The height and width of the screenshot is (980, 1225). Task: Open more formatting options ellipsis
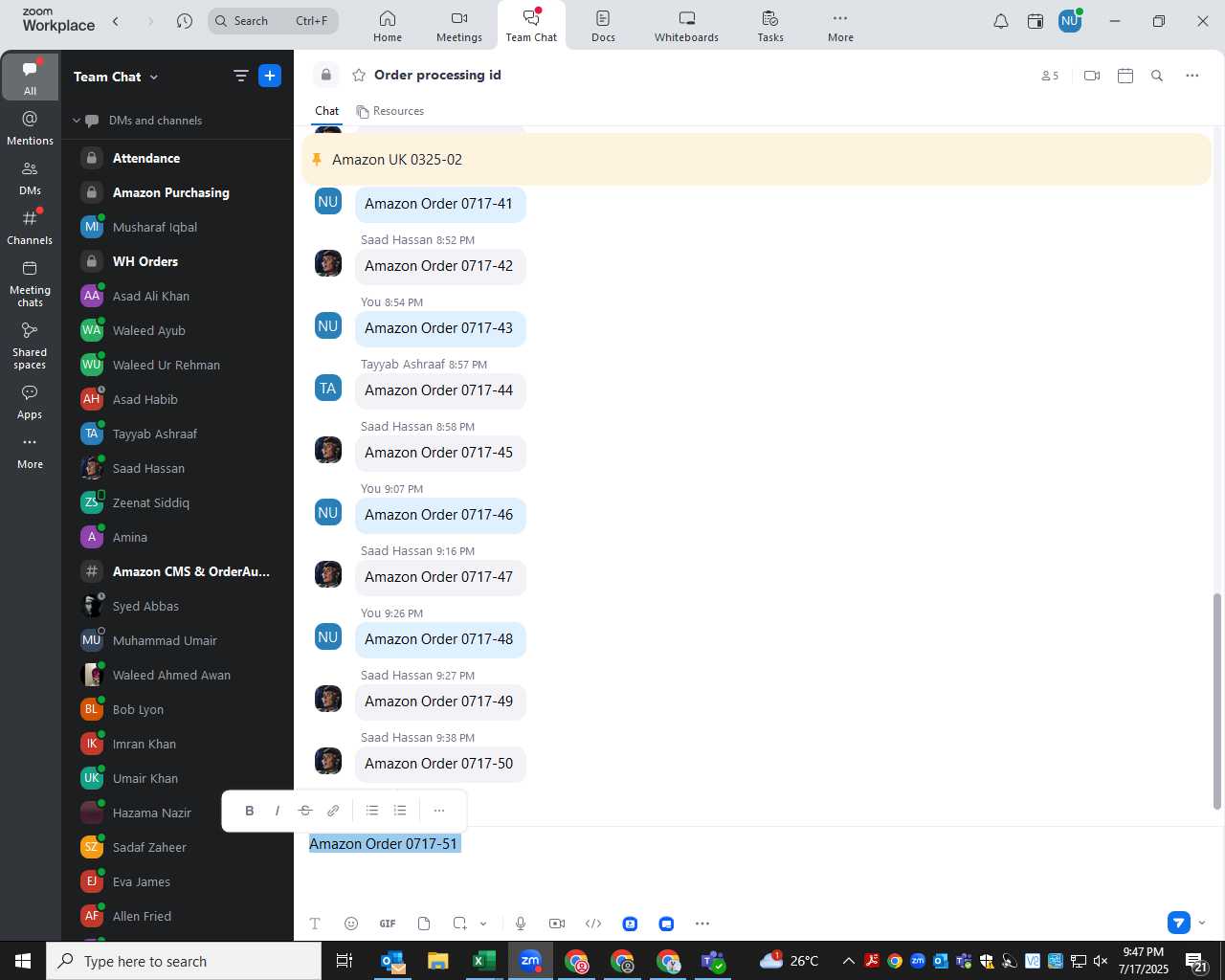(x=439, y=811)
